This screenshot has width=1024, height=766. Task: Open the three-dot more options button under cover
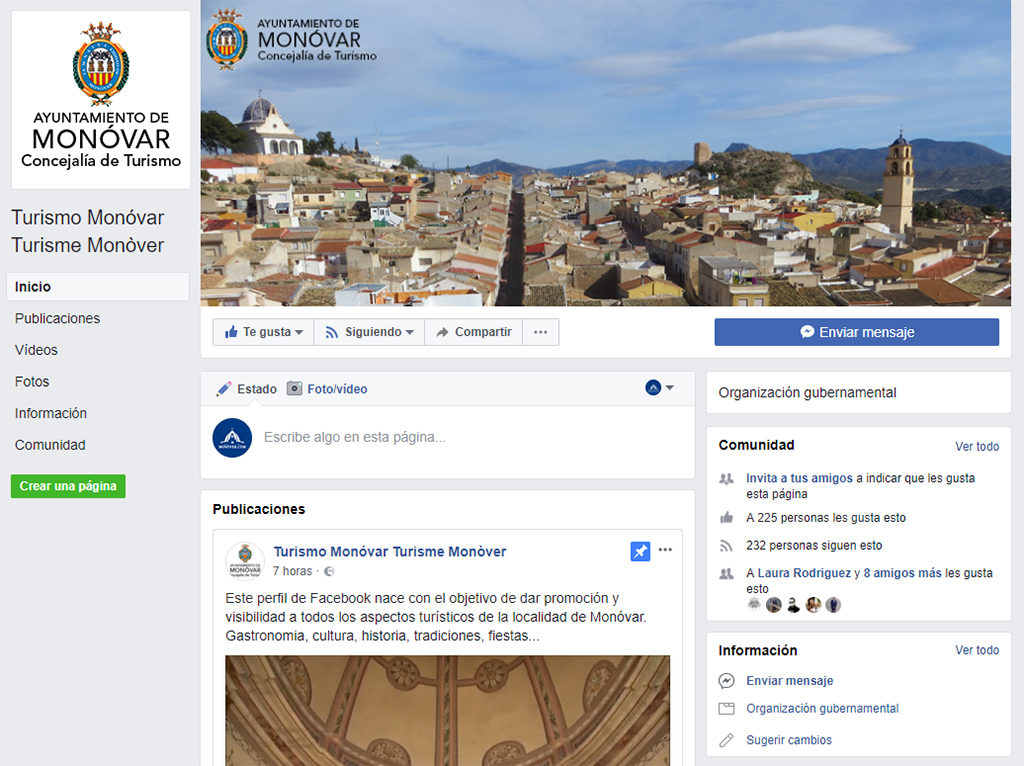(x=540, y=332)
